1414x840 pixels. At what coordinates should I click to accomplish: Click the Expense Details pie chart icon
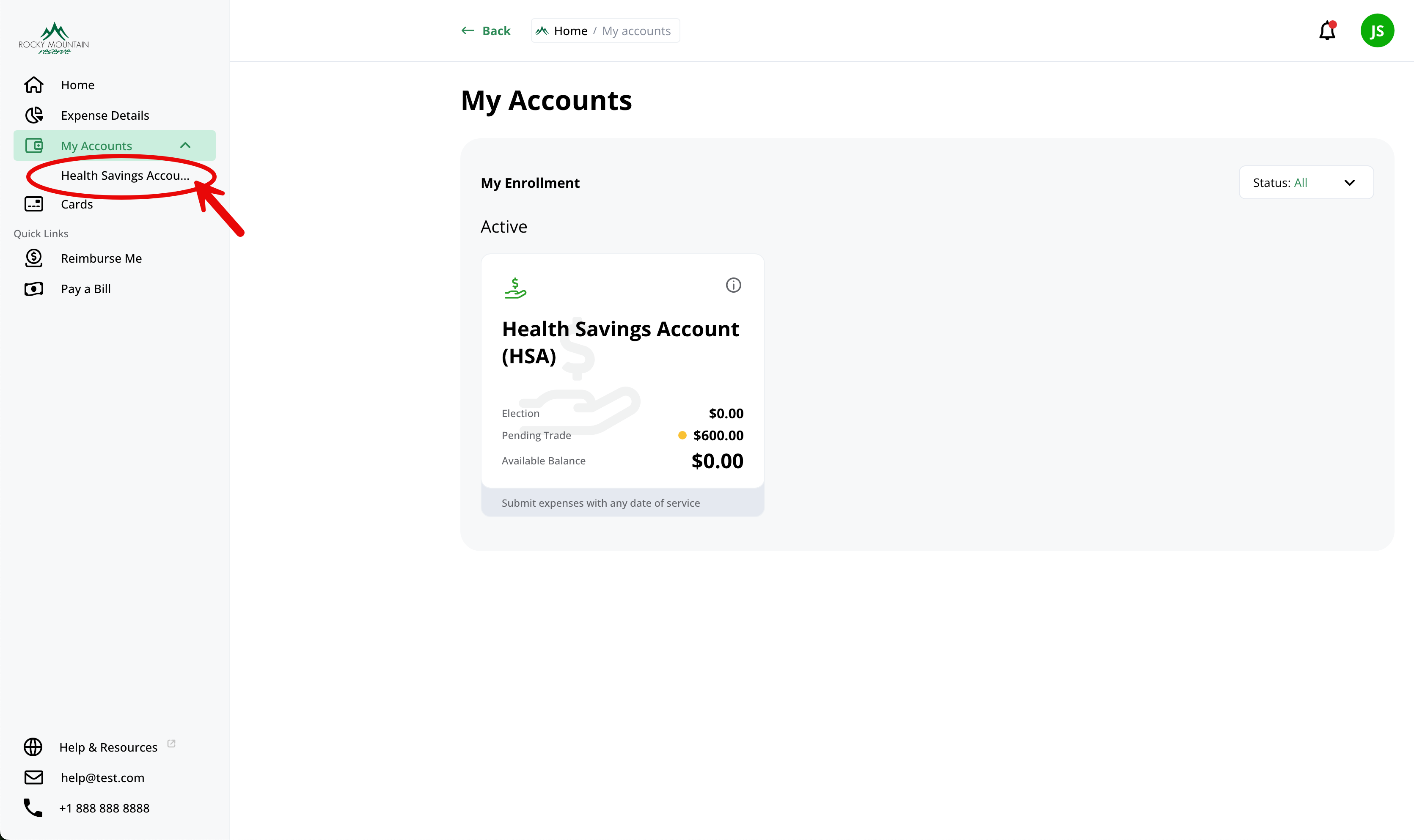click(x=34, y=115)
